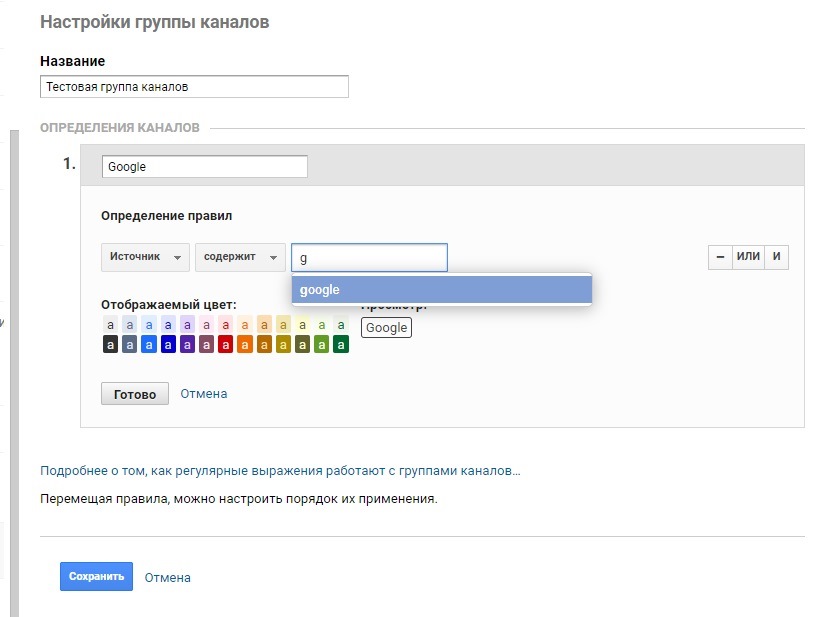The height and width of the screenshot is (617, 837).
Task: Open the Источник dimension dropdown
Action: (145, 257)
